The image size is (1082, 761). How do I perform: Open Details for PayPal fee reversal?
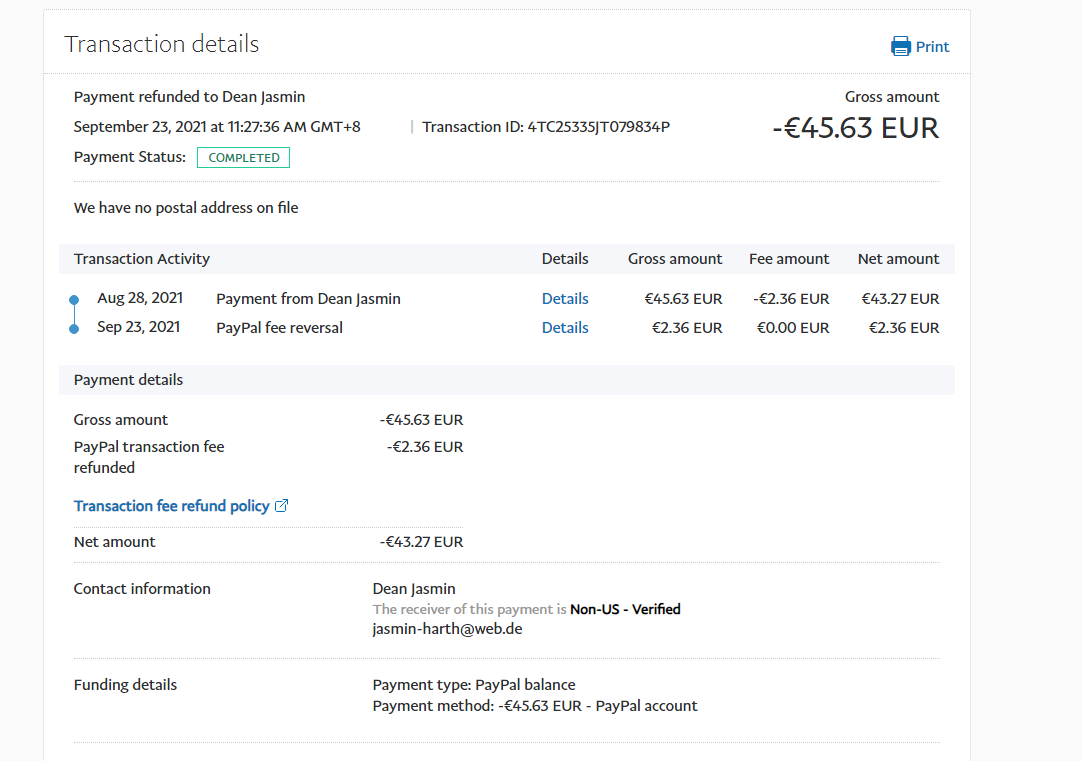pyautogui.click(x=565, y=328)
